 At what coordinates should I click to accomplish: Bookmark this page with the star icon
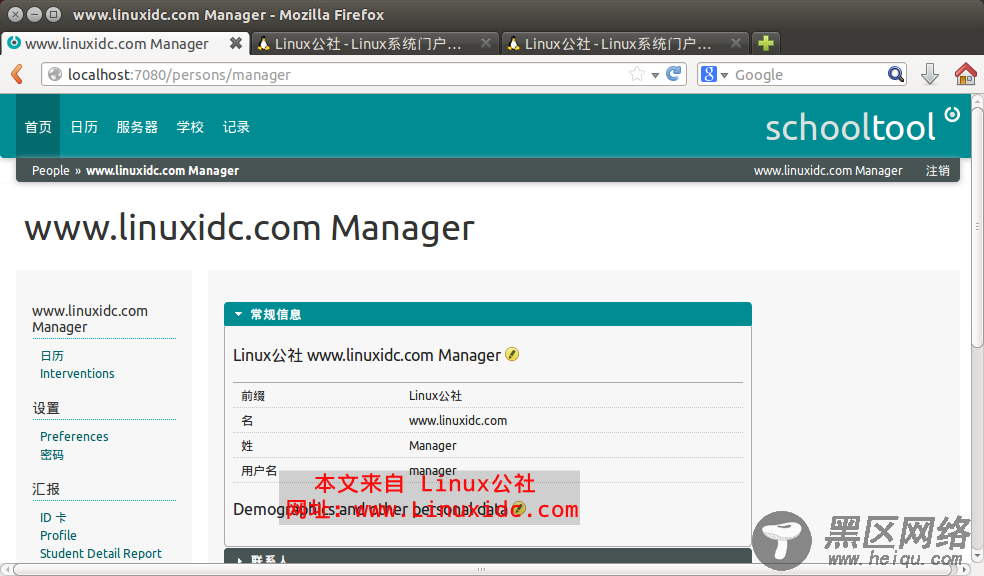coord(636,74)
